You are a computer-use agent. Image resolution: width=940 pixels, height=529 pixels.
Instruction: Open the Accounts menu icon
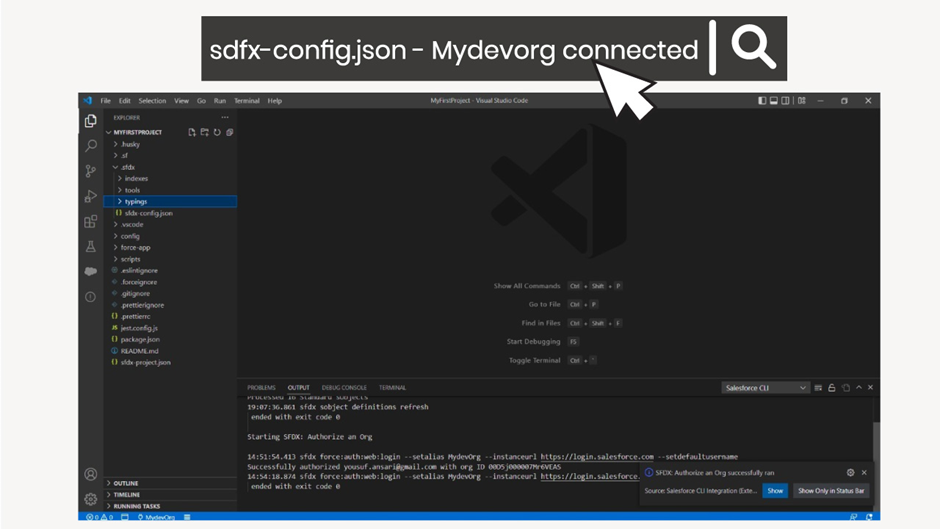click(x=91, y=474)
